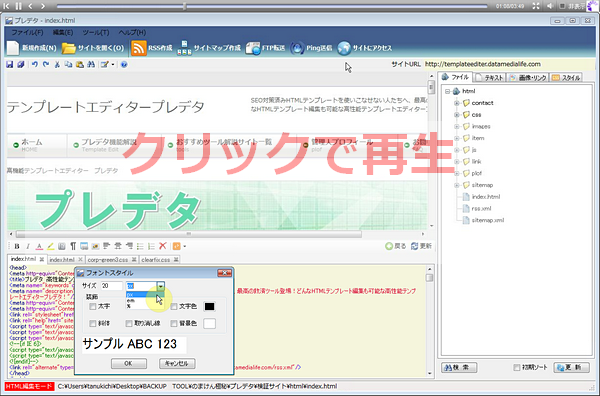Enable the 太字 bold checkbox
The image size is (600, 396).
93,306
